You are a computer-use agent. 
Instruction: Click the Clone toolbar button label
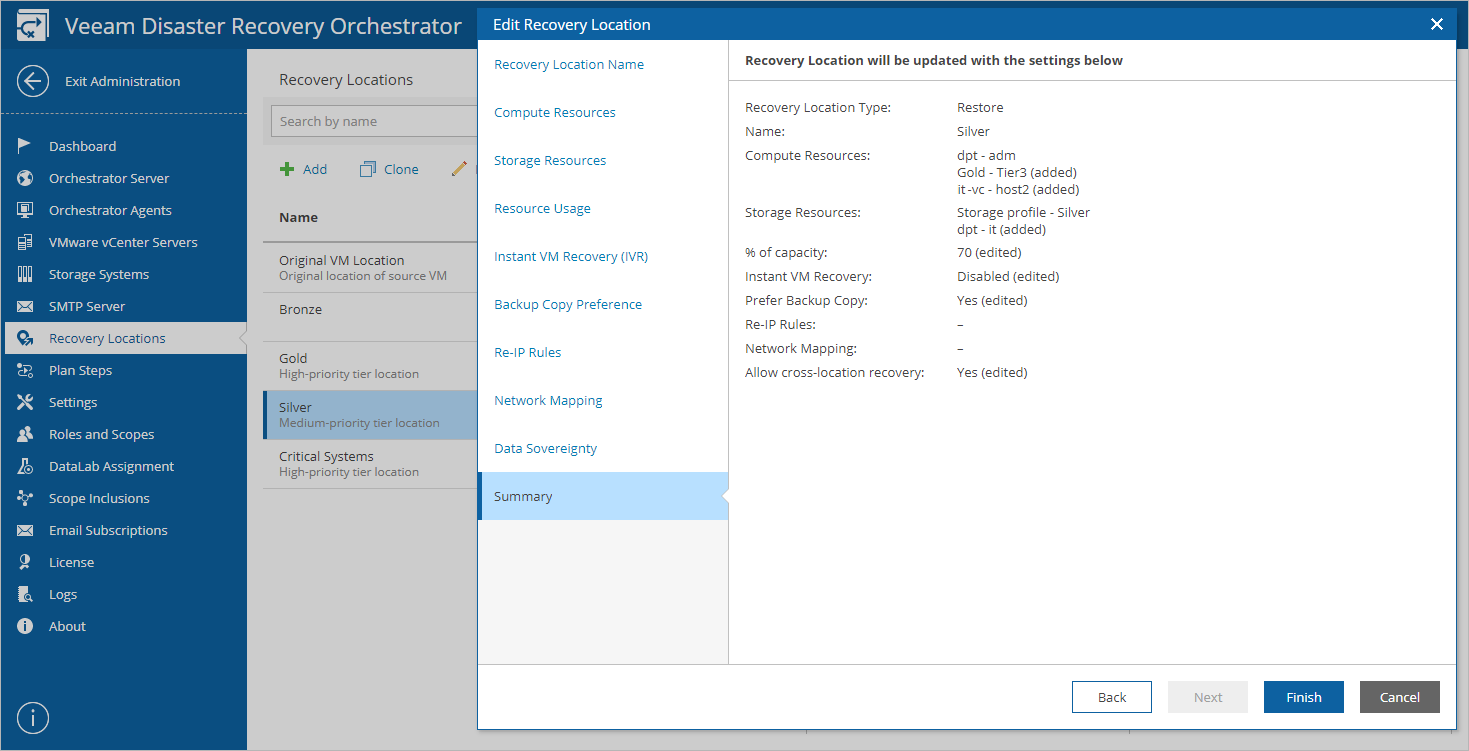401,169
